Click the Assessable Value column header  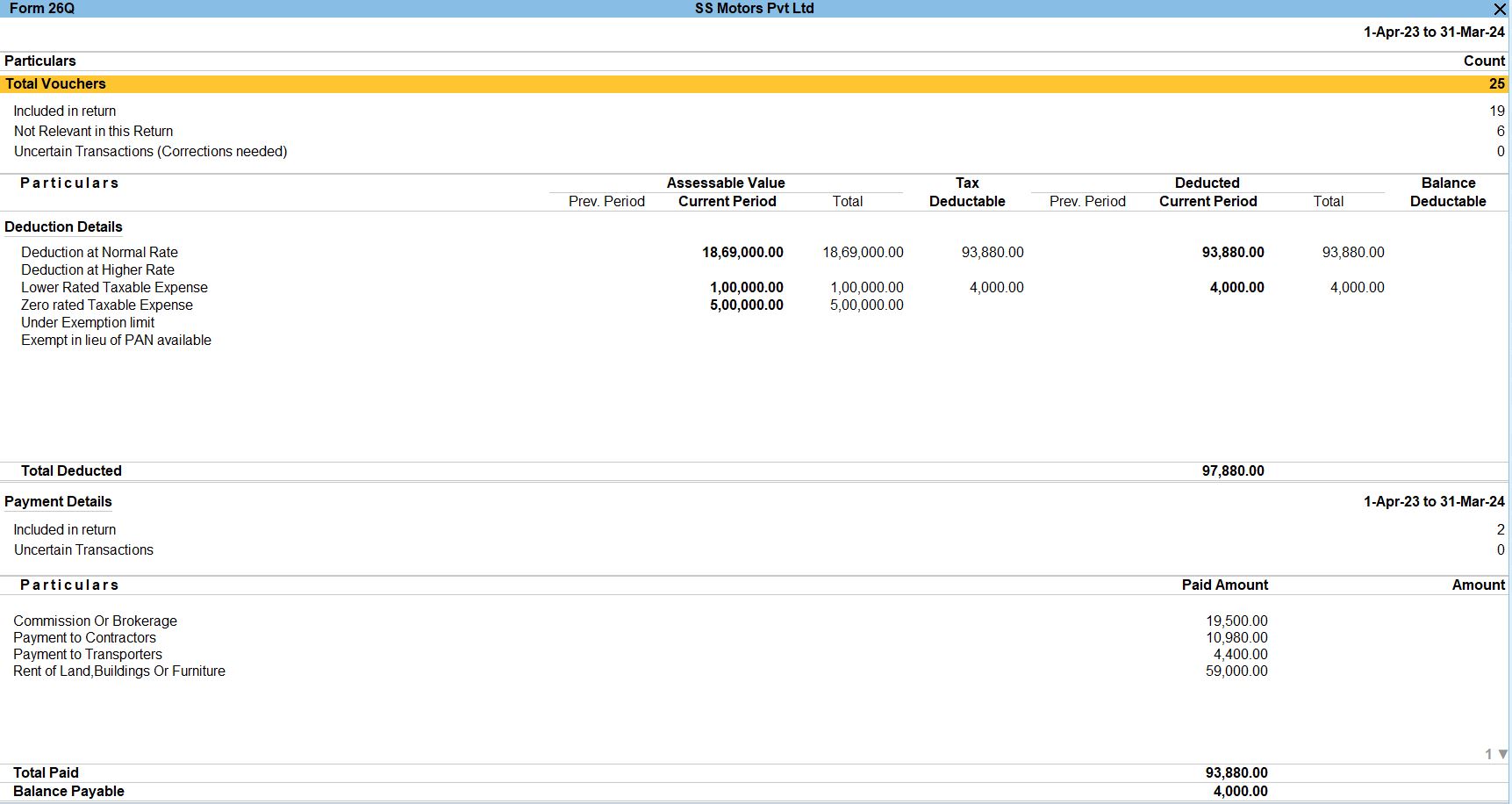click(726, 183)
